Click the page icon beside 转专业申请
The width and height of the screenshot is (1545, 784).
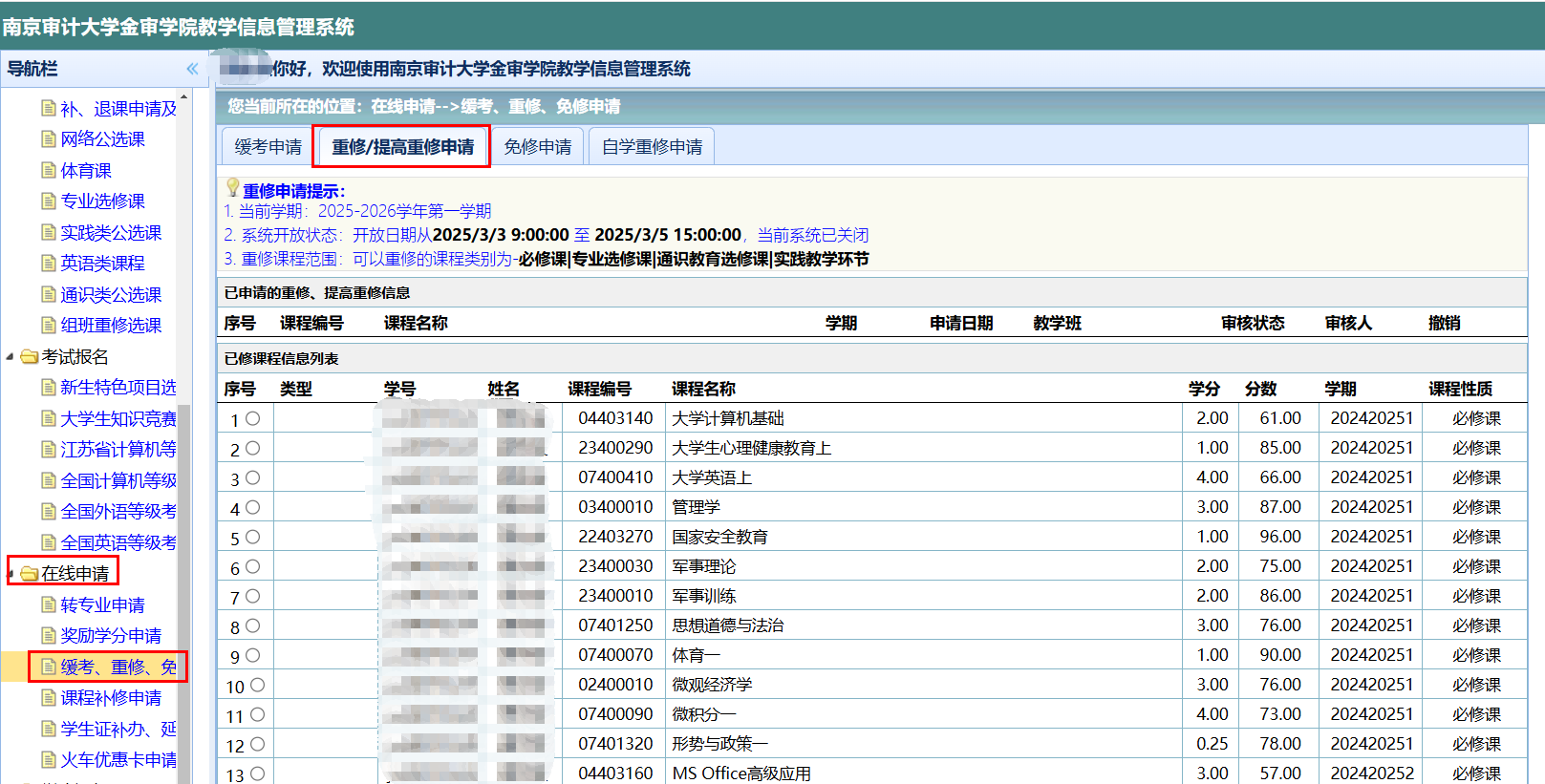click(x=49, y=604)
